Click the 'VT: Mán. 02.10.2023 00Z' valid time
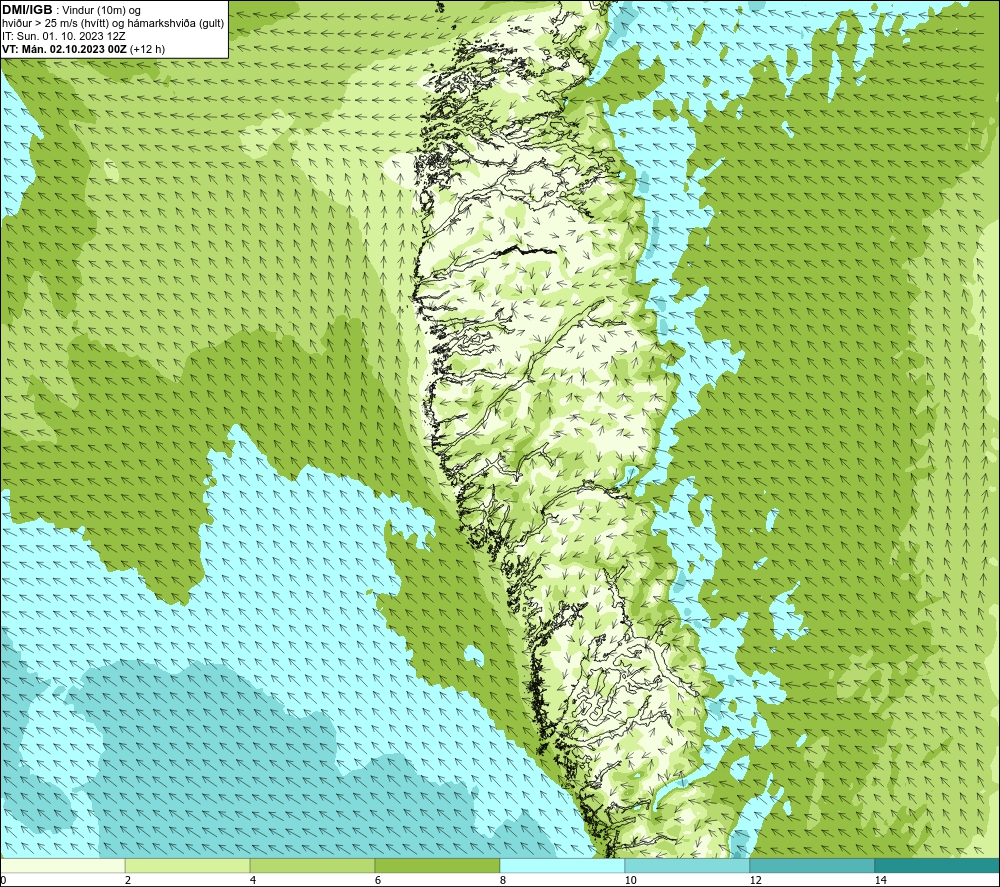 pos(64,49)
